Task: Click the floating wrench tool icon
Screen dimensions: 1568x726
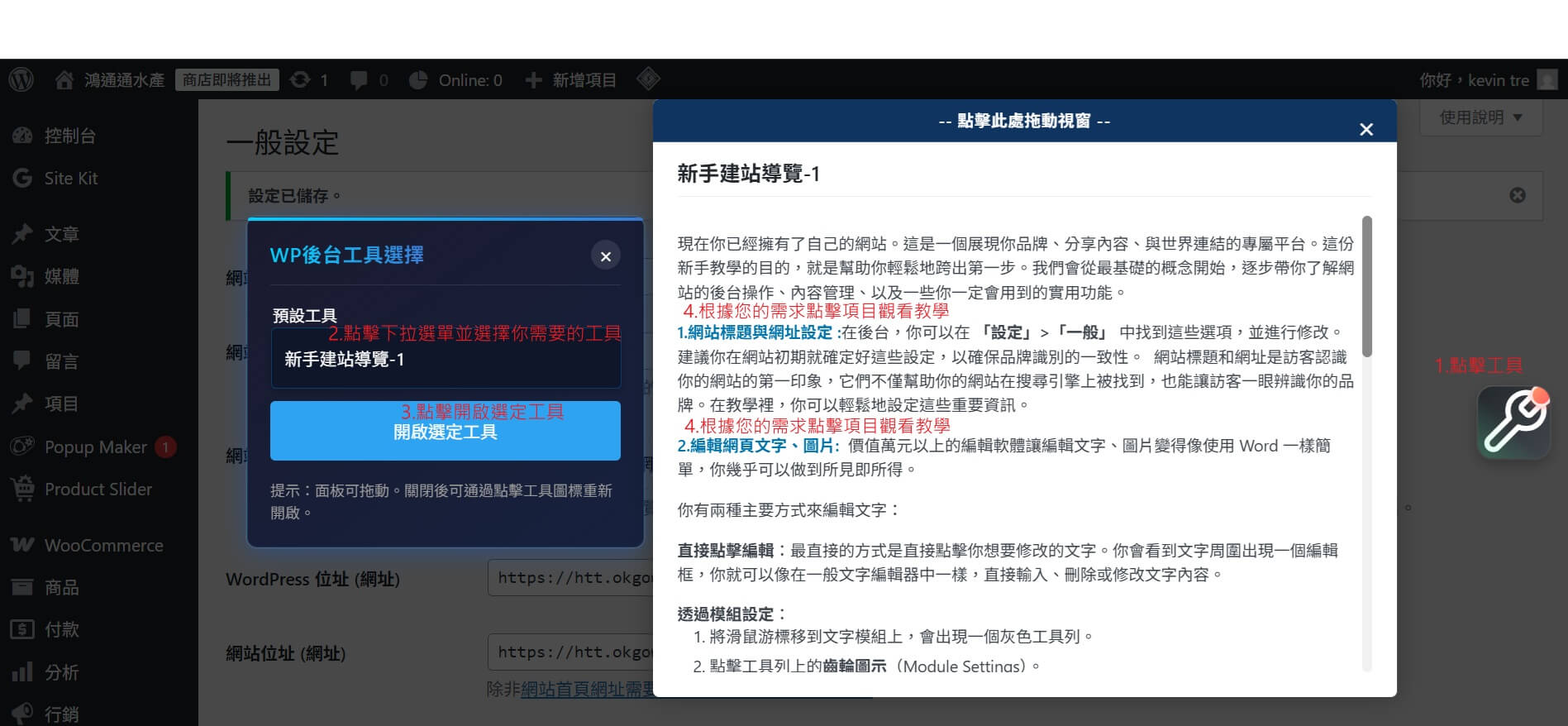Action: [x=1513, y=423]
